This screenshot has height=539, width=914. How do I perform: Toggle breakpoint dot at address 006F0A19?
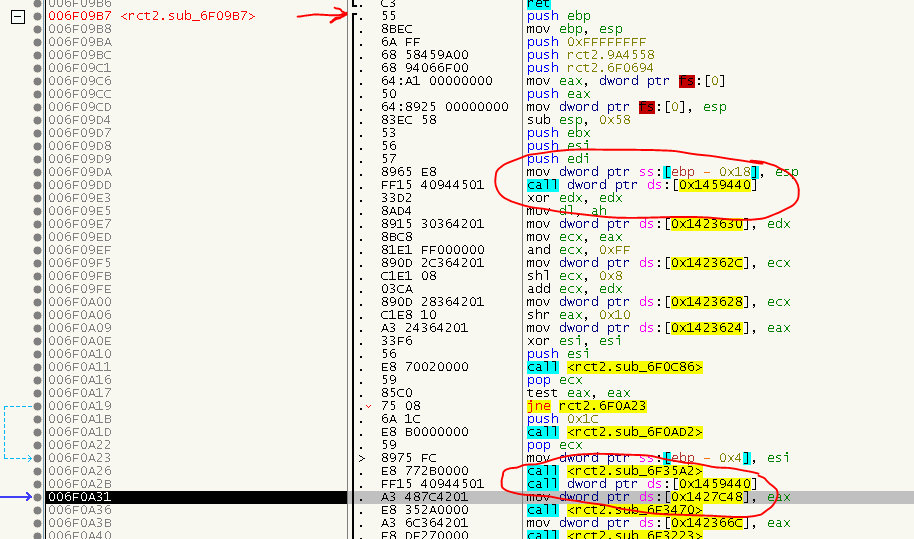(38, 406)
